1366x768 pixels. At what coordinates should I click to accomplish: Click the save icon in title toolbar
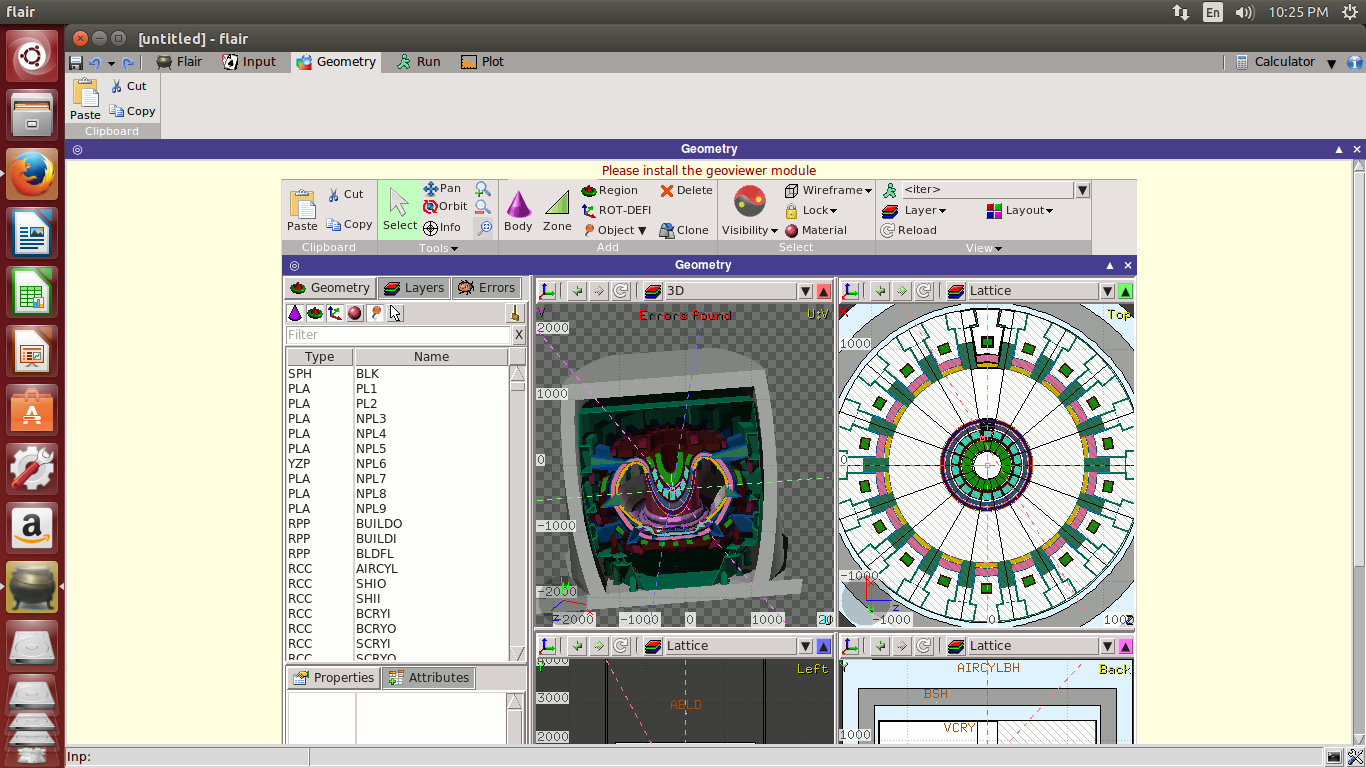76,62
